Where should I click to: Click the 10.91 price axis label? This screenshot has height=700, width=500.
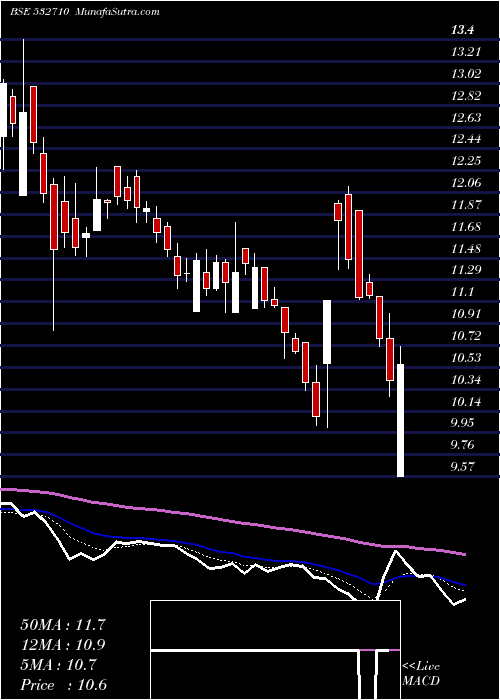[466, 314]
